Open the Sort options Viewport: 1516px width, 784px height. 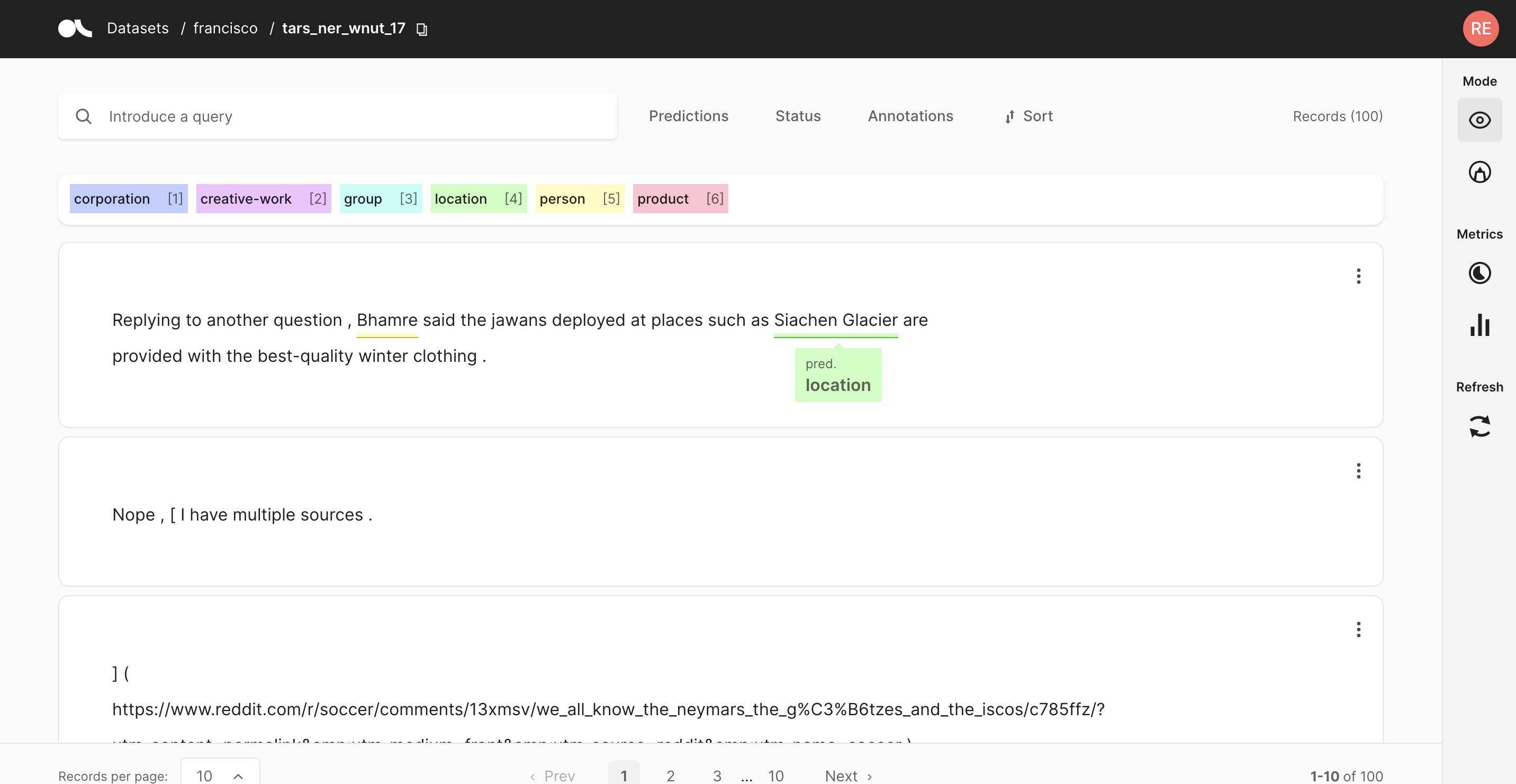pyautogui.click(x=1028, y=116)
